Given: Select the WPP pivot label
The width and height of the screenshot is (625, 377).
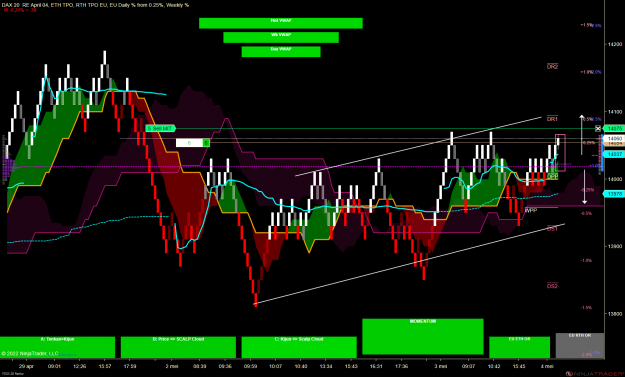Looking at the screenshot, I should point(531,210).
